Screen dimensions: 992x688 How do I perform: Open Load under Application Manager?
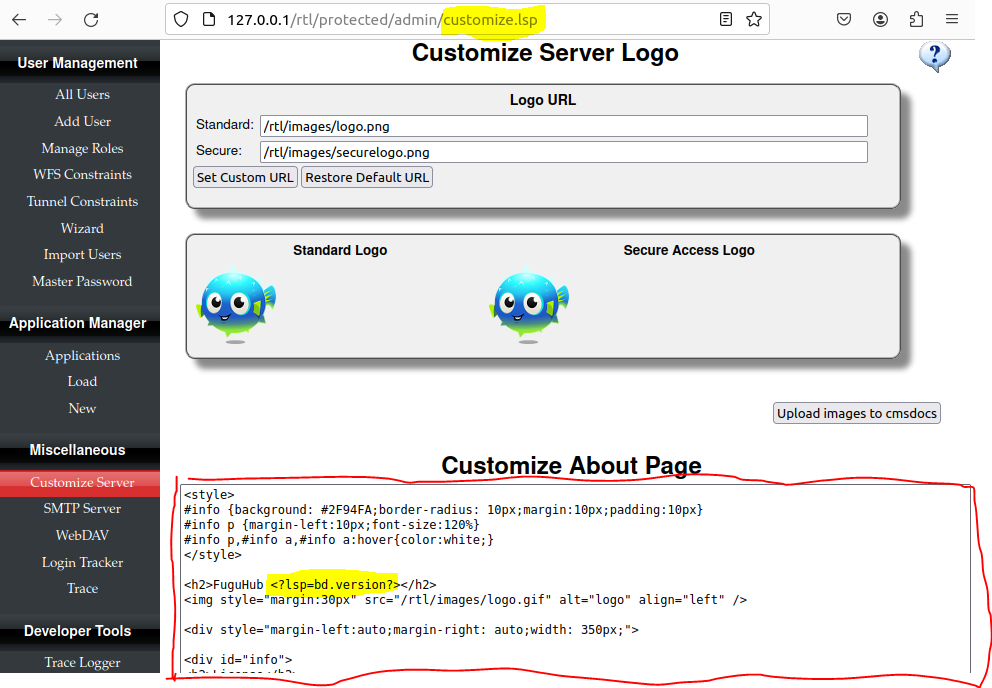tap(82, 382)
